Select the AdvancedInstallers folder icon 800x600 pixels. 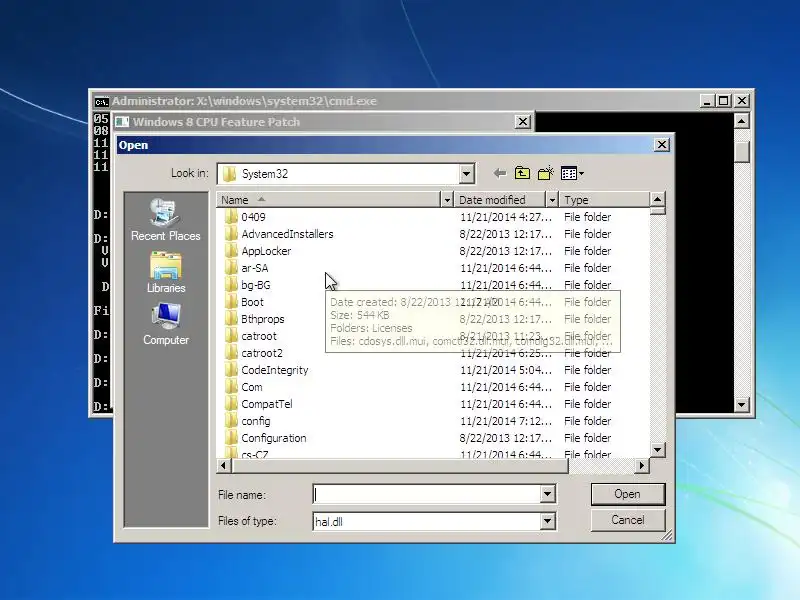point(231,234)
